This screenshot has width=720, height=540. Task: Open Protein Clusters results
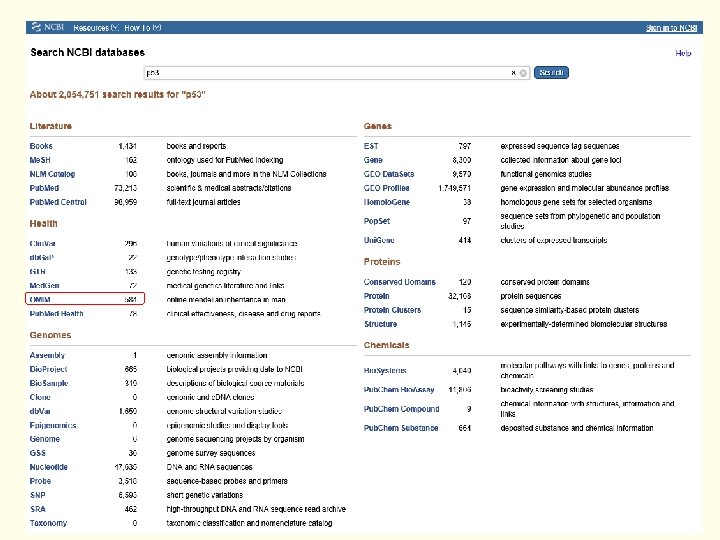[x=392, y=310]
